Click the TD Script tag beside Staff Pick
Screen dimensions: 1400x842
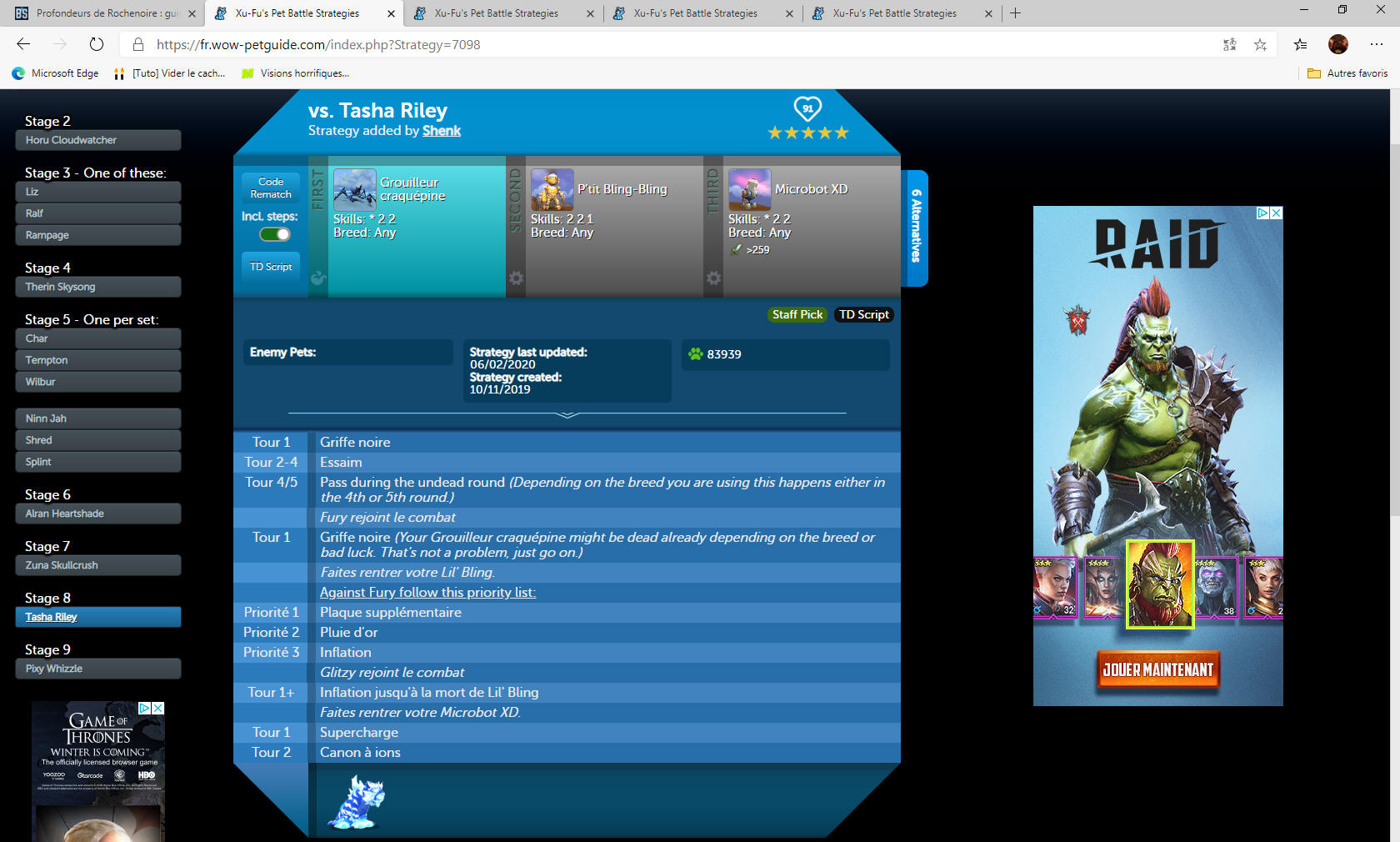863,314
